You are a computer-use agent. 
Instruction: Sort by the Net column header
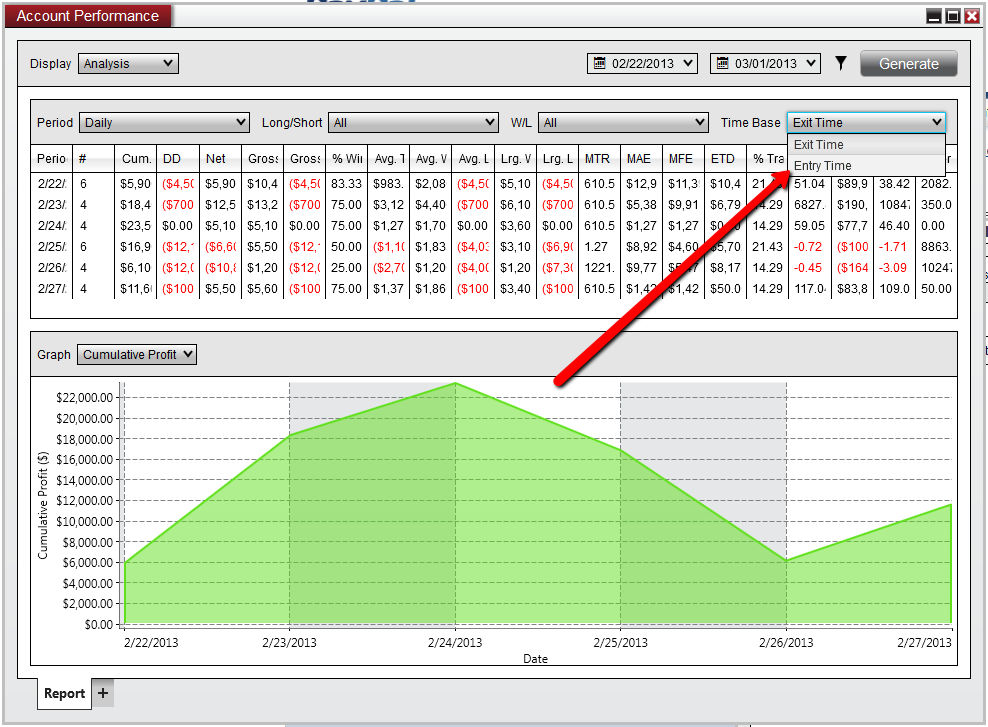tap(221, 159)
